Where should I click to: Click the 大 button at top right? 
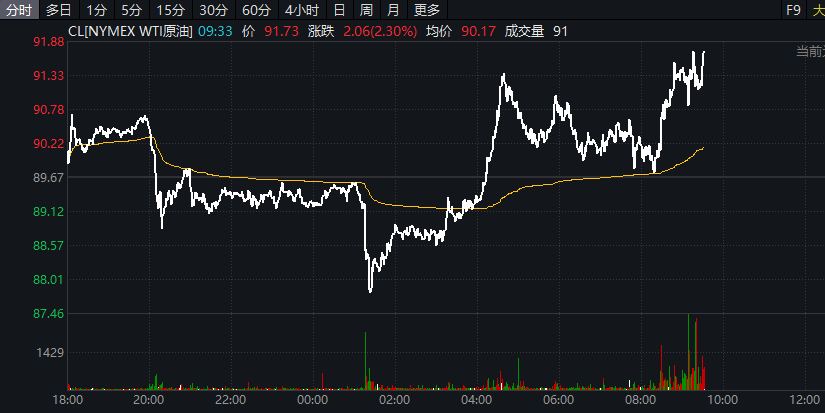pyautogui.click(x=818, y=10)
